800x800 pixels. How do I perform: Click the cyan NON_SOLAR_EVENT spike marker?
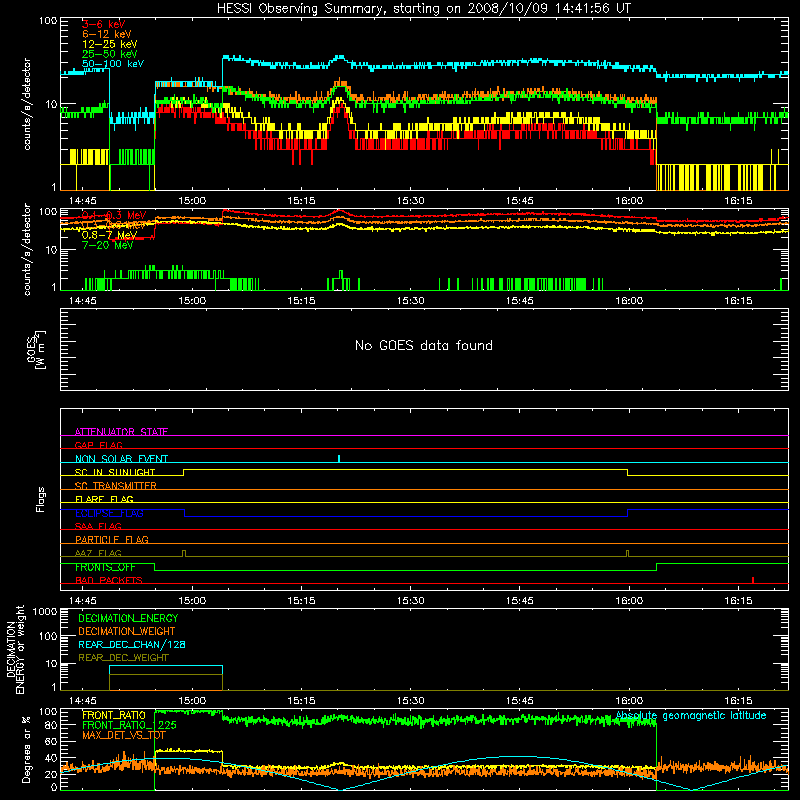click(x=339, y=459)
